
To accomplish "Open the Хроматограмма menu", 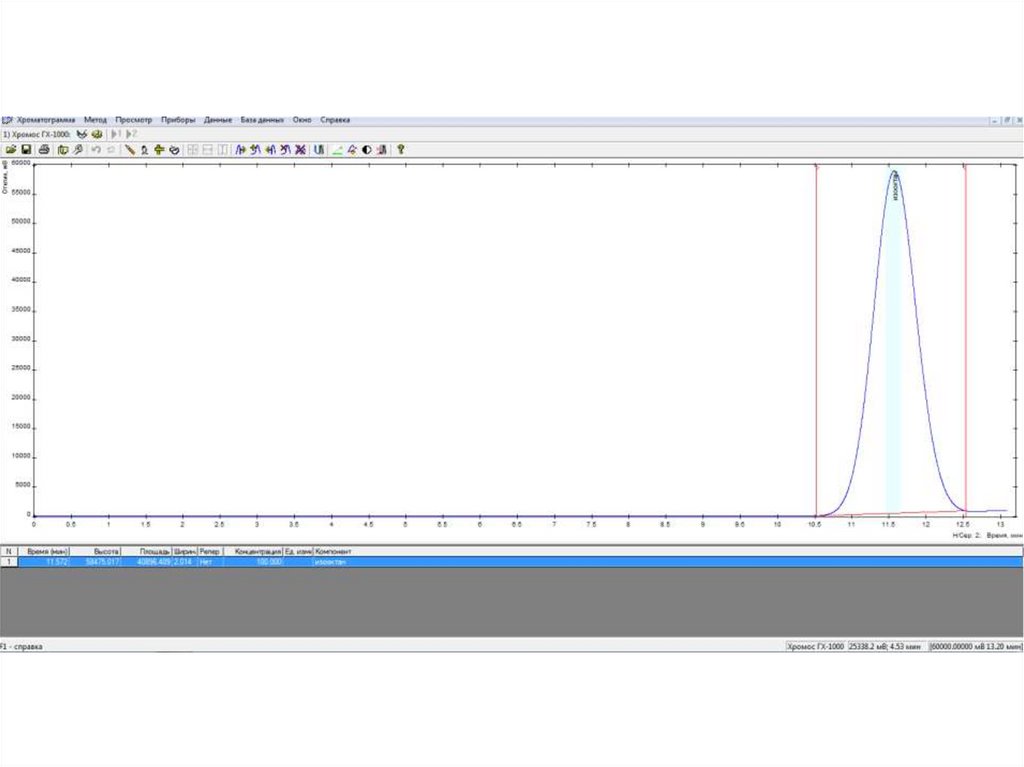I will (46, 120).
